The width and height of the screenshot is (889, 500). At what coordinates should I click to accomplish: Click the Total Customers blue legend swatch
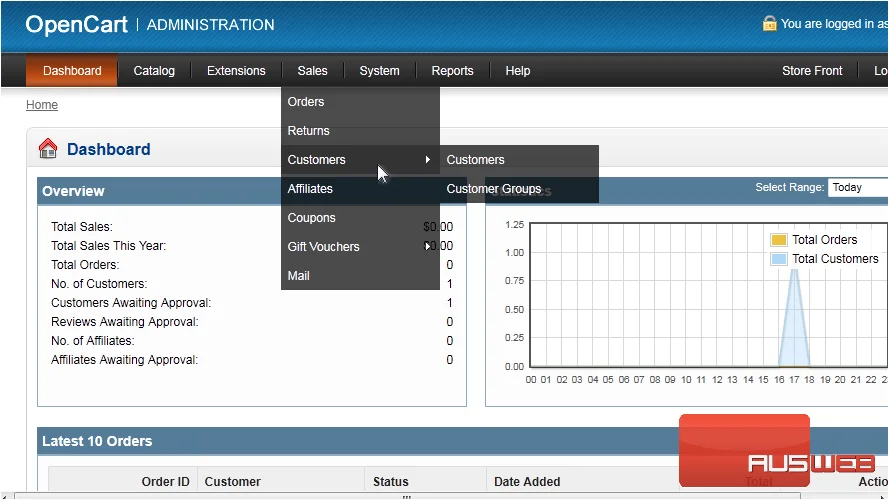779,259
